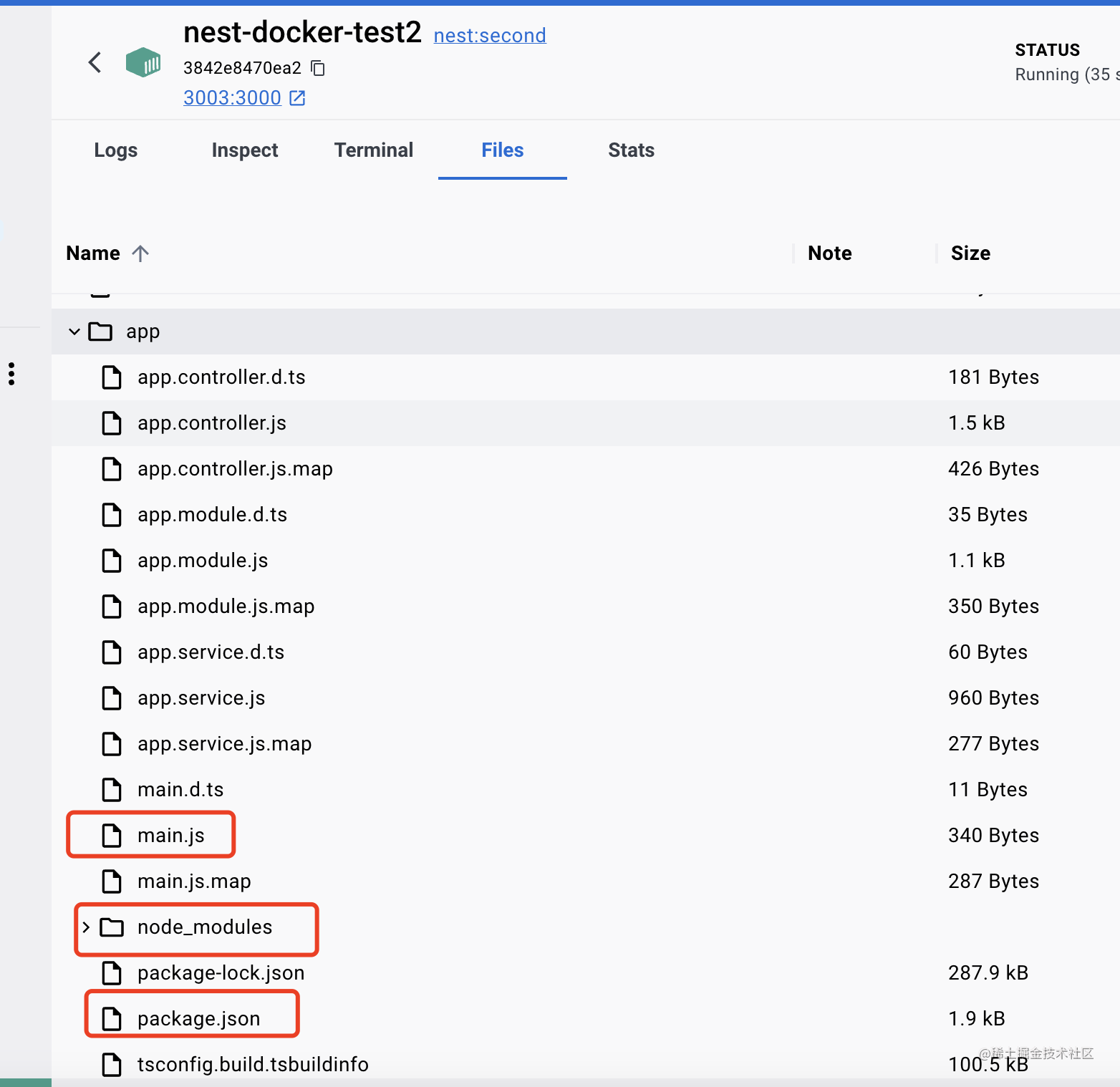Go to the Terminal tab

click(374, 150)
